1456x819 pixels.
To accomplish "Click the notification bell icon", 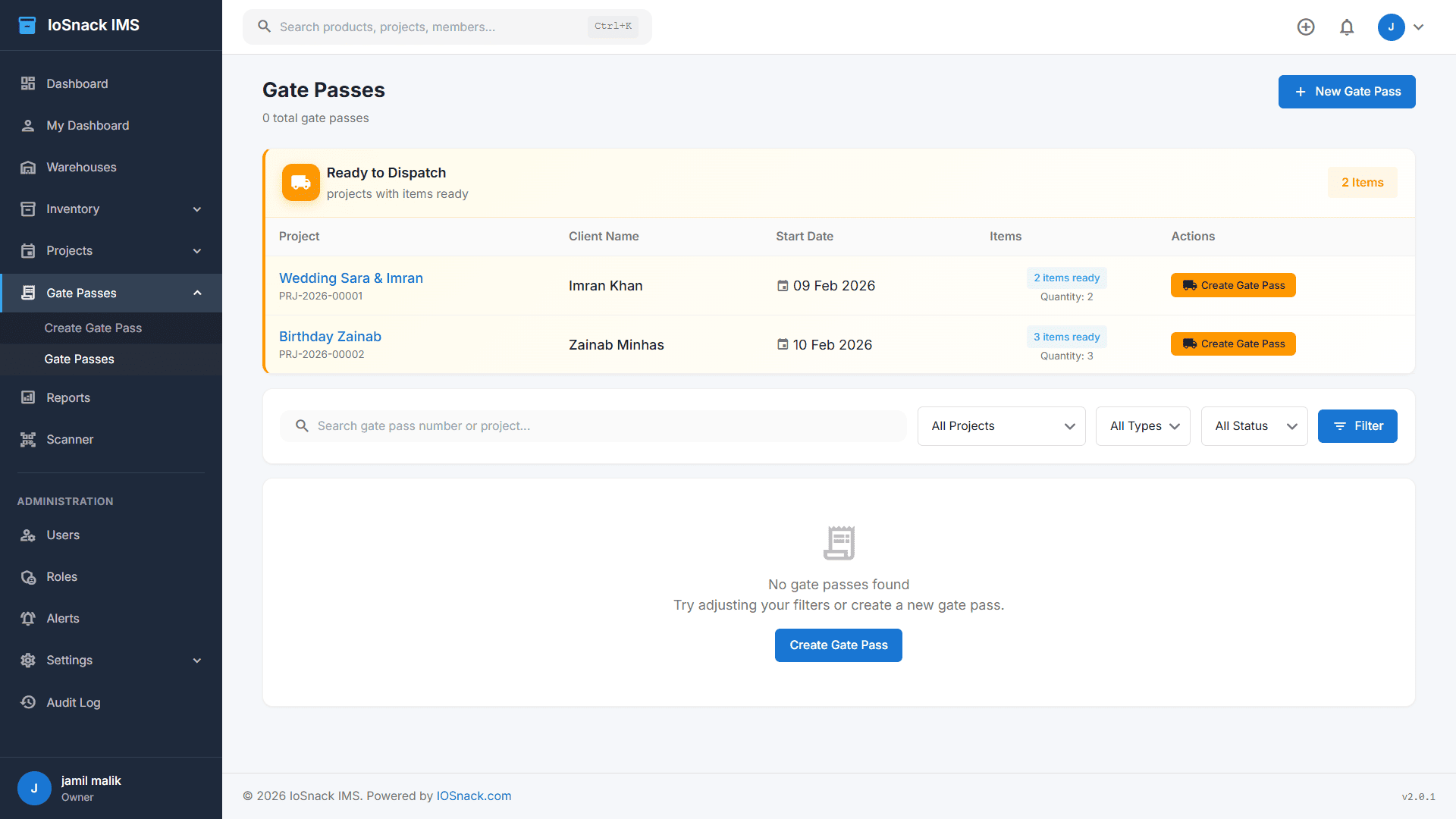I will click(x=1347, y=27).
